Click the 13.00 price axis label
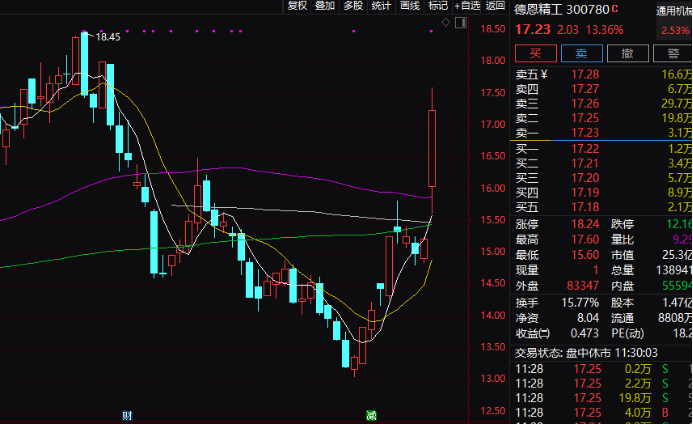This screenshot has height=424, width=693. click(x=493, y=378)
